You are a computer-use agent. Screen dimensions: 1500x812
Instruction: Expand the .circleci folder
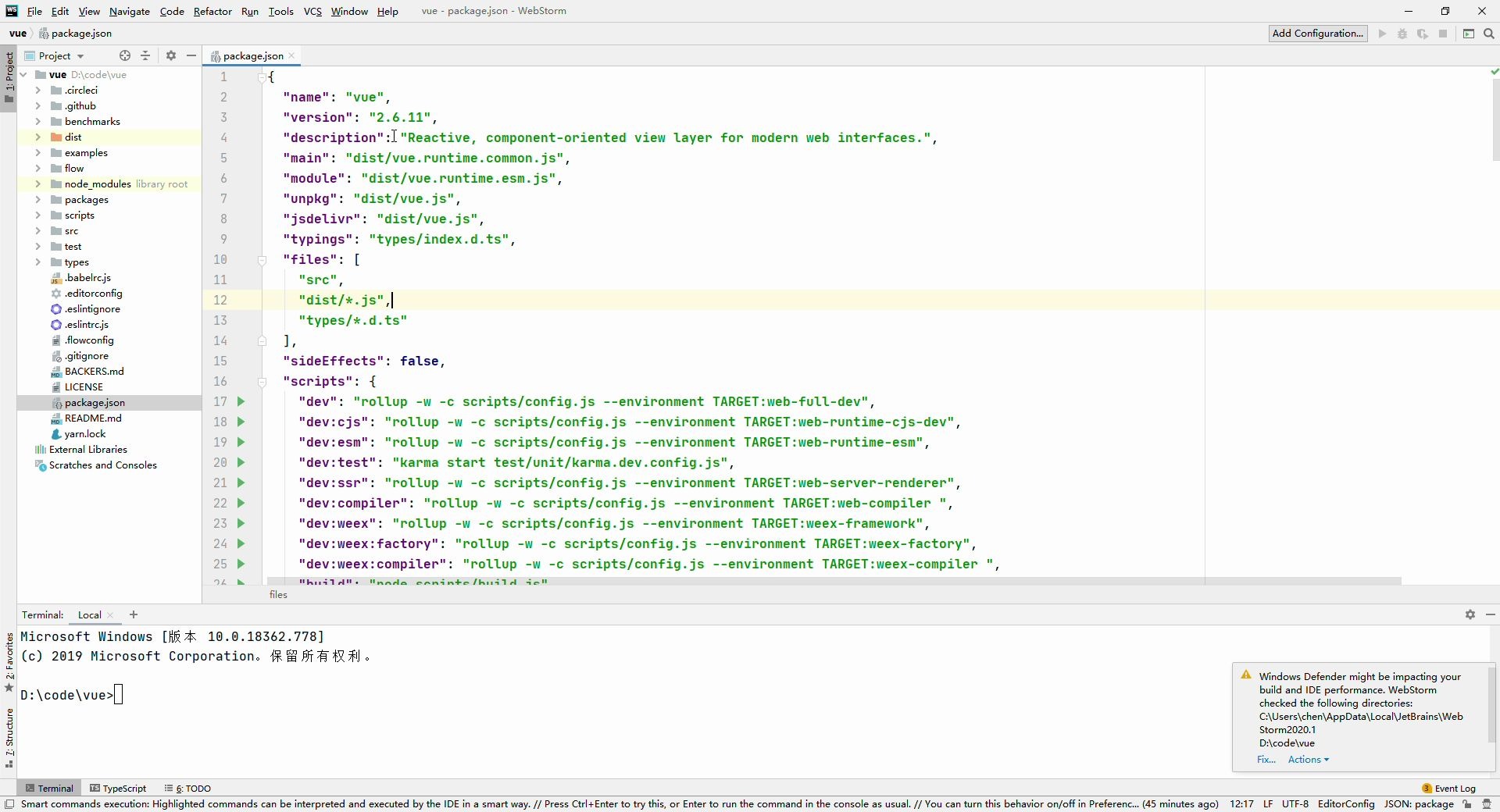(37, 91)
